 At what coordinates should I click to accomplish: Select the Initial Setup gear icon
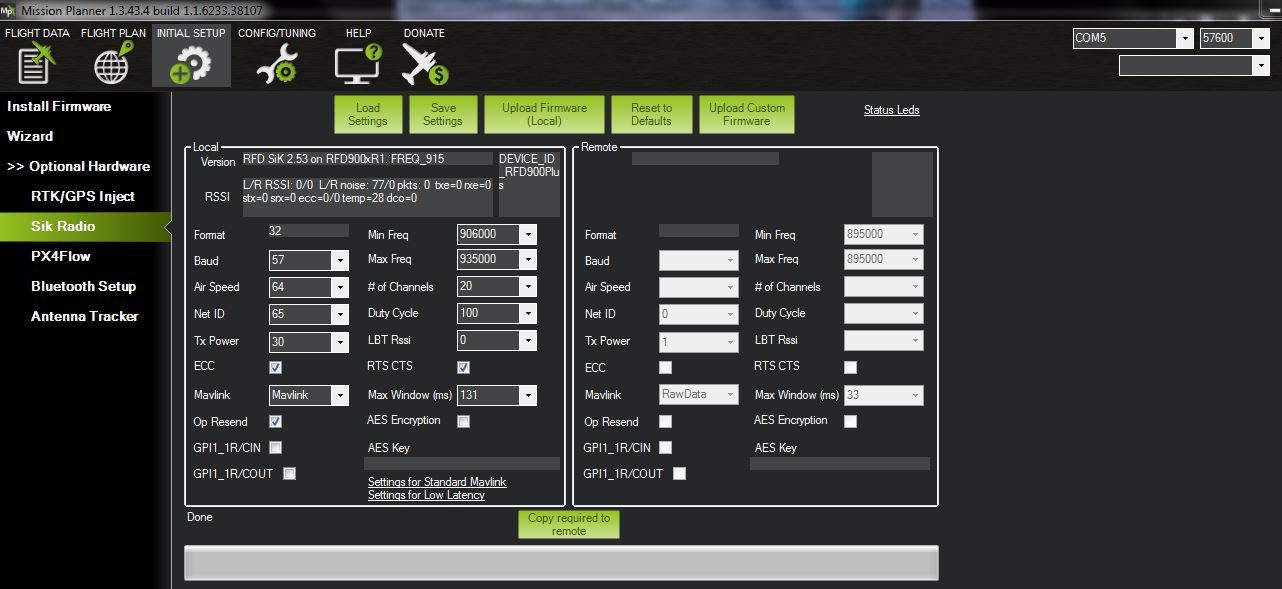point(190,64)
